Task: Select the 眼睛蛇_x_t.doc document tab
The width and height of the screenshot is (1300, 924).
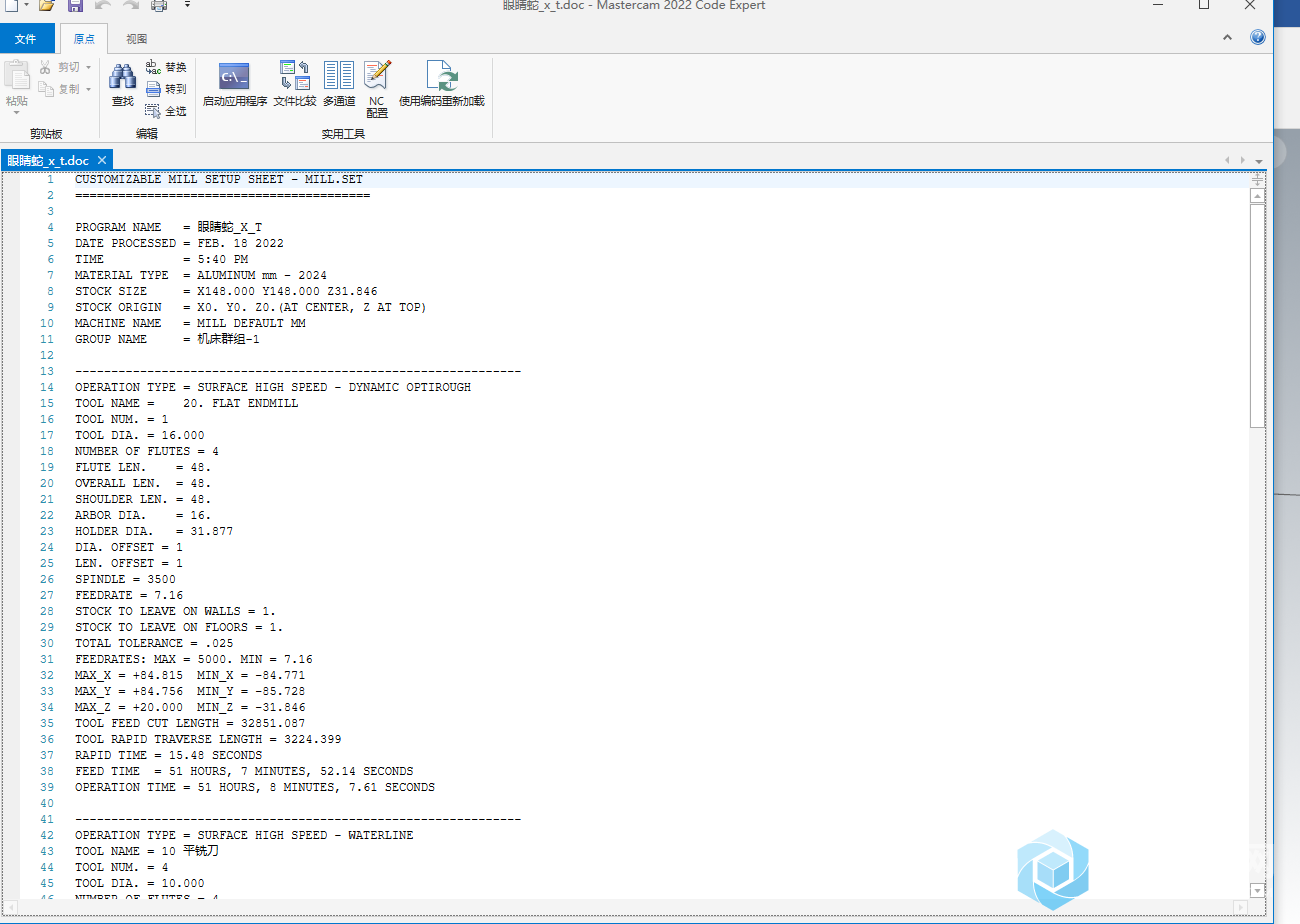Action: pyautogui.click(x=48, y=160)
